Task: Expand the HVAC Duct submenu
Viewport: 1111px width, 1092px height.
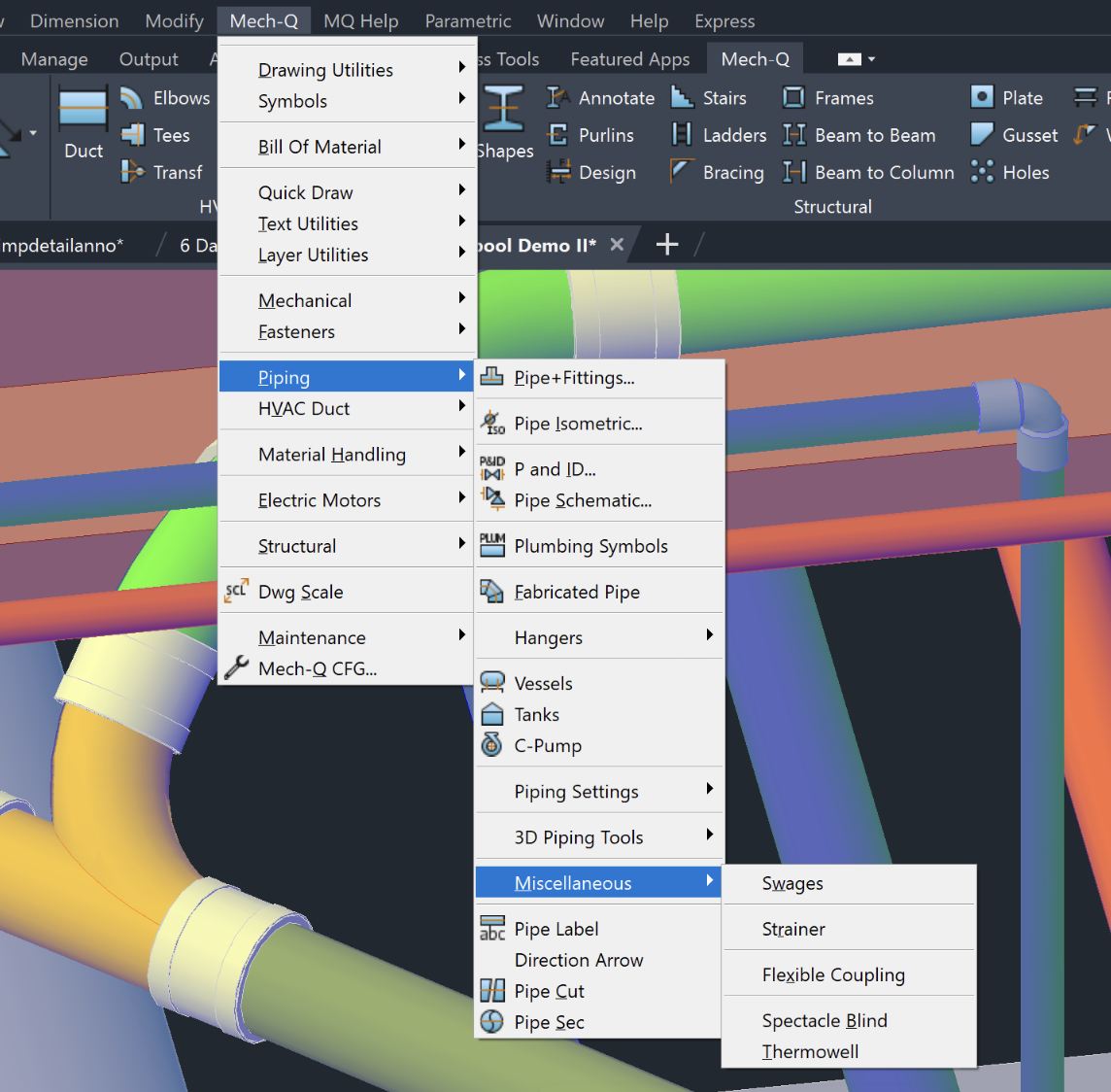Action: (x=301, y=409)
